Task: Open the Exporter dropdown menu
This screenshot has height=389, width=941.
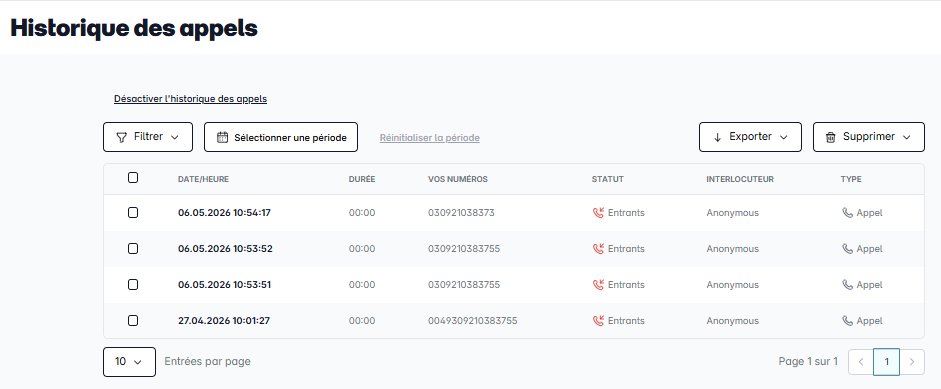Action: click(750, 137)
